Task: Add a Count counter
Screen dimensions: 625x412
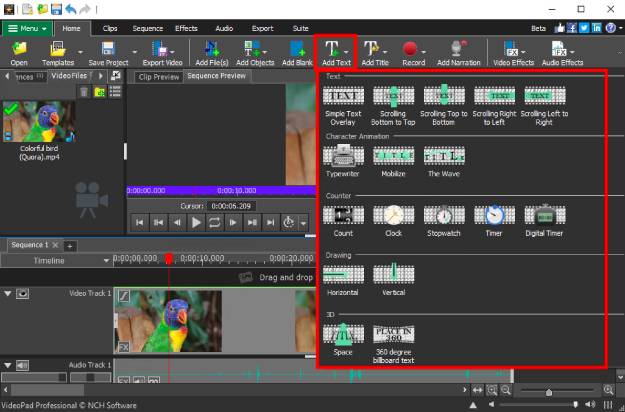Action: [x=343, y=221]
